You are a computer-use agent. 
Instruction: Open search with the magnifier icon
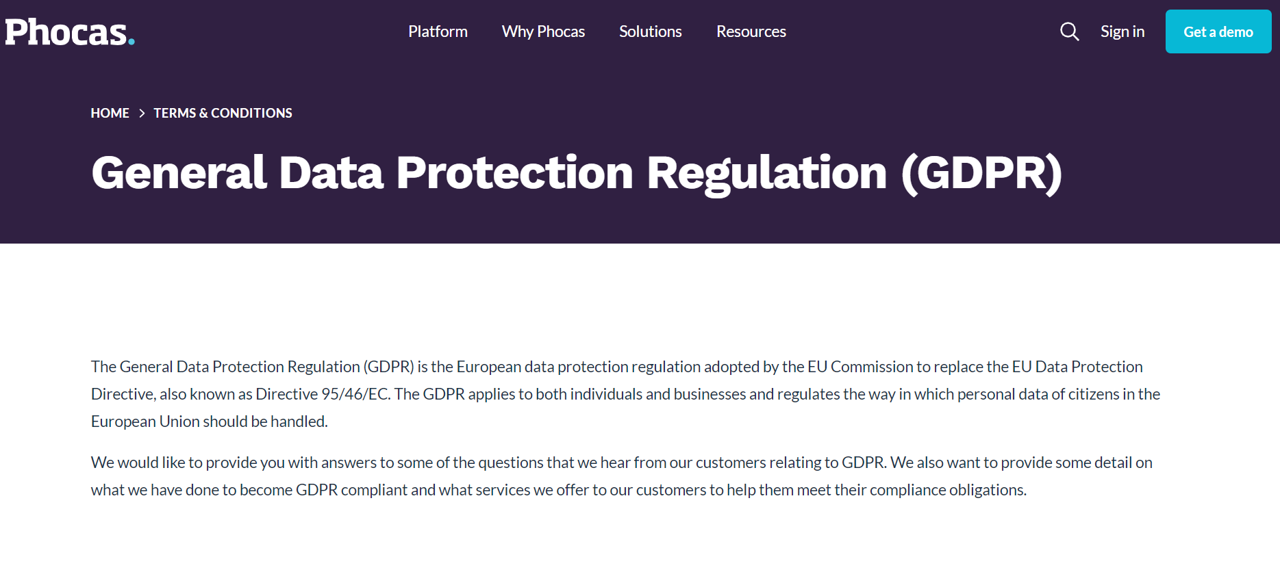pos(1069,32)
